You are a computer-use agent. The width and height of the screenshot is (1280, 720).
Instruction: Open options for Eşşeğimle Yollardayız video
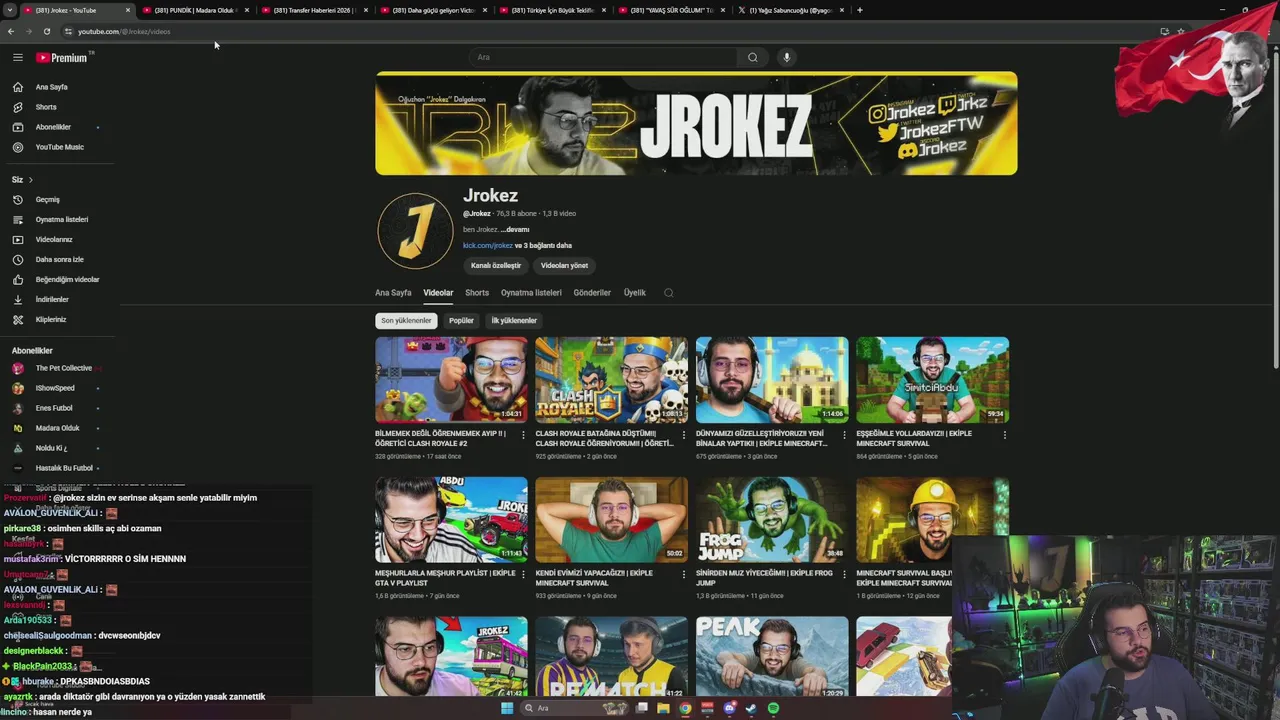1004,435
